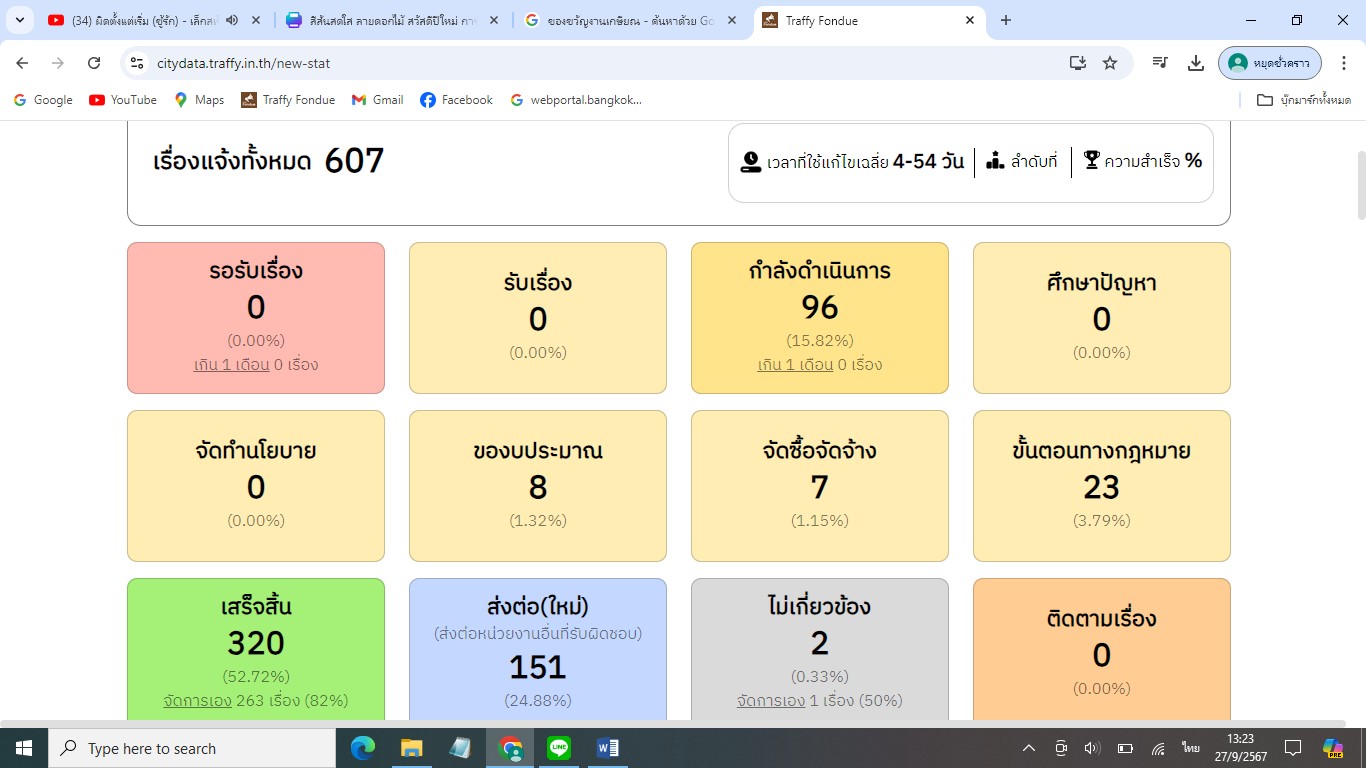Show hidden system tray icons
1366x768 pixels.
coord(1028,748)
